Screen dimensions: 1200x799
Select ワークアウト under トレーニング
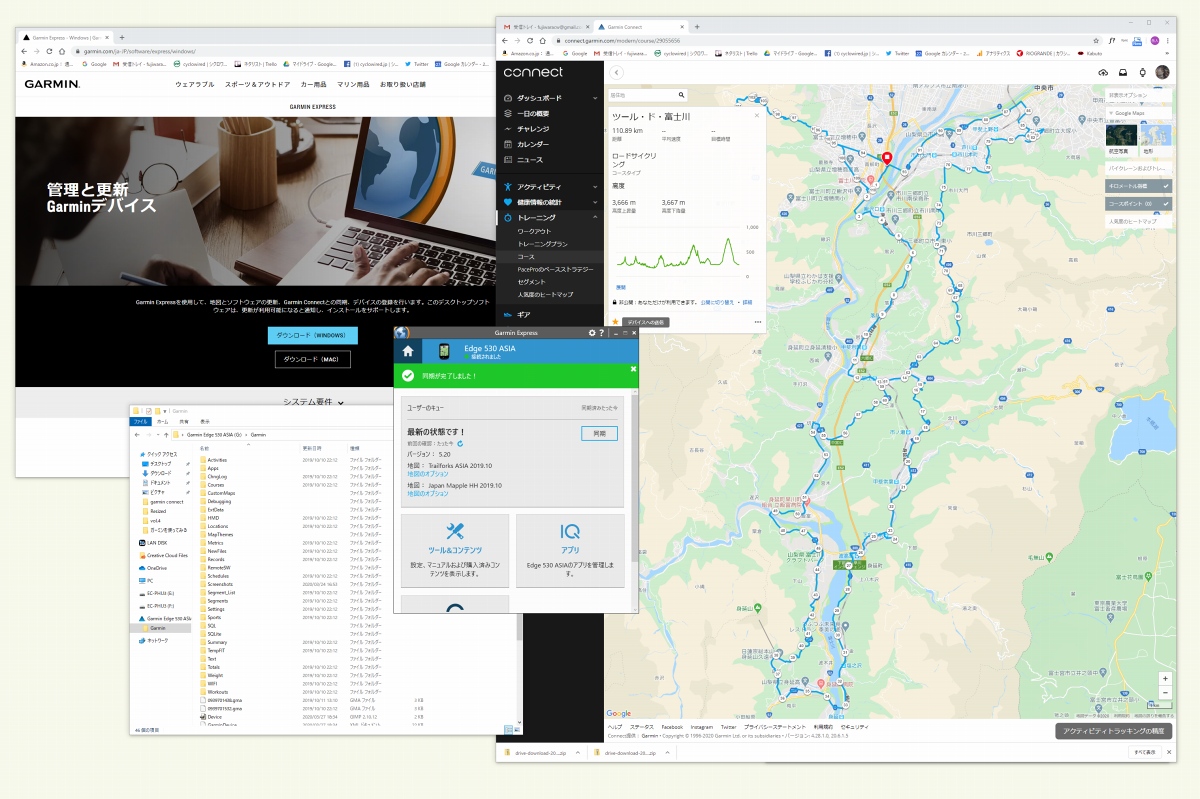tap(534, 231)
